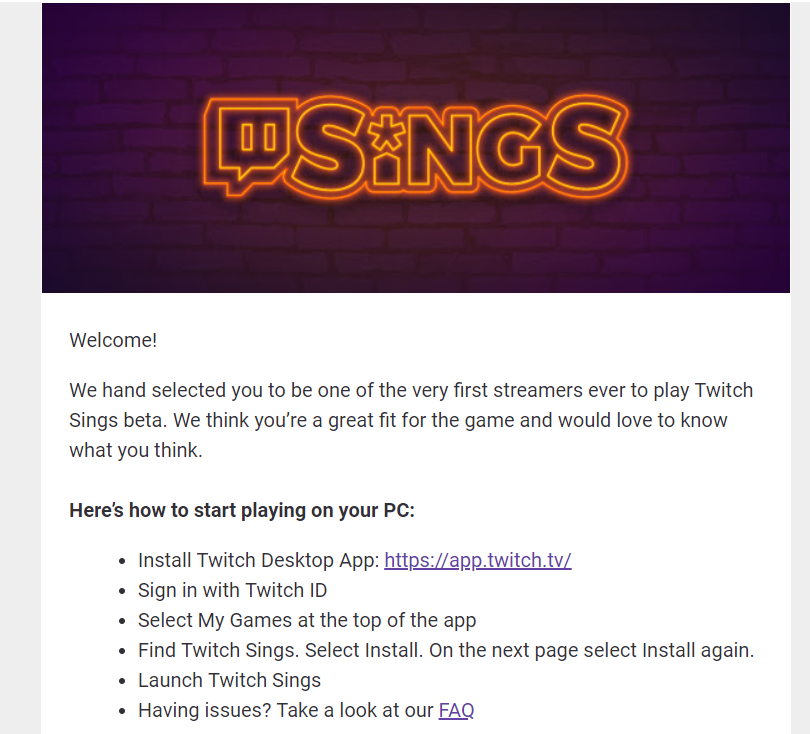Click the 'Find Twitch Sings' install step
The image size is (810, 734).
(445, 650)
